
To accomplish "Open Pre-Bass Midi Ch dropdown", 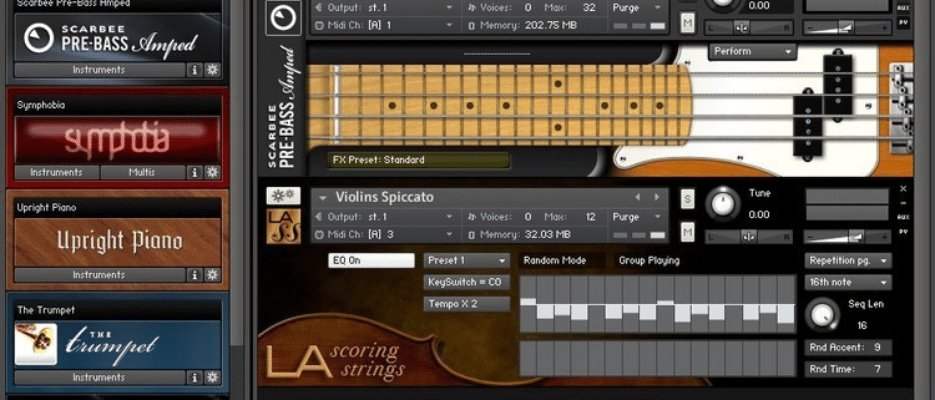I will point(385,26).
